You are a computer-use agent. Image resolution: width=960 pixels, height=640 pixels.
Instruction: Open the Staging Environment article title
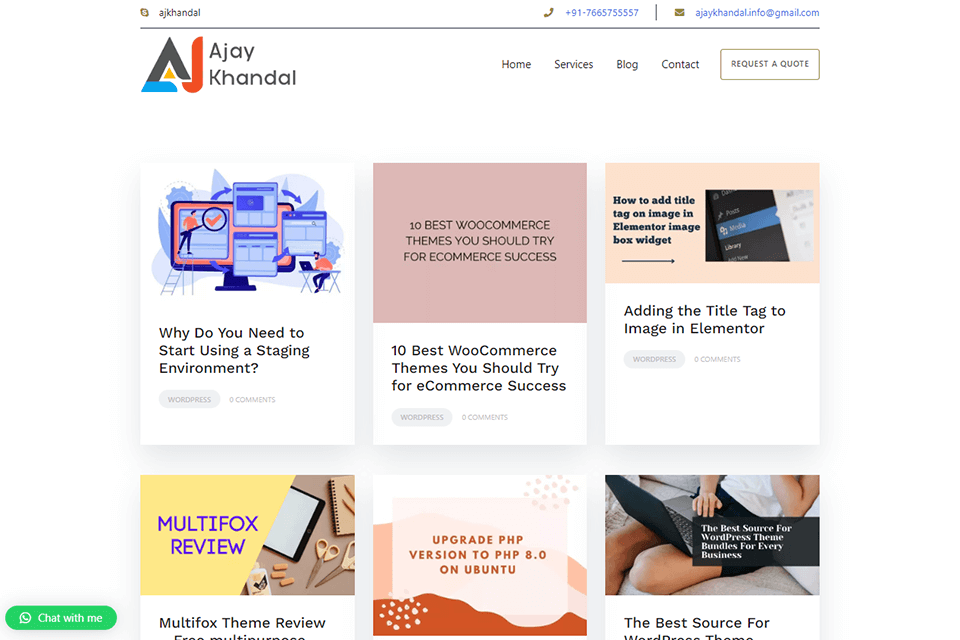pyautogui.click(x=234, y=350)
